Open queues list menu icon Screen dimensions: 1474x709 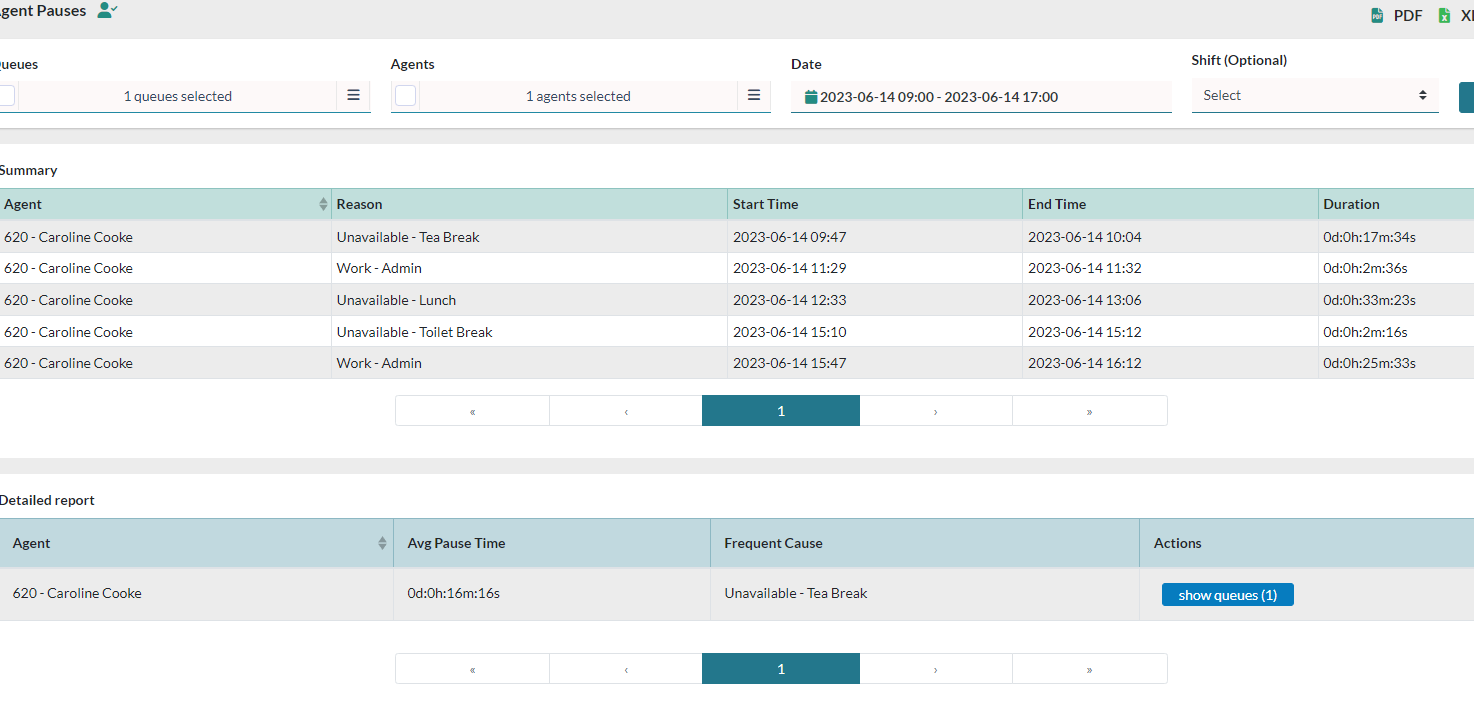click(x=353, y=96)
